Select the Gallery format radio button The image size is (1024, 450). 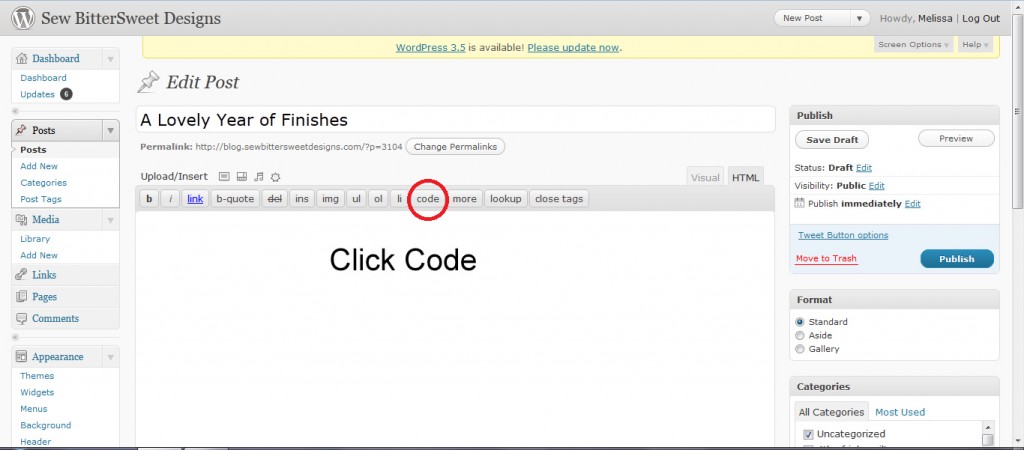click(799, 349)
